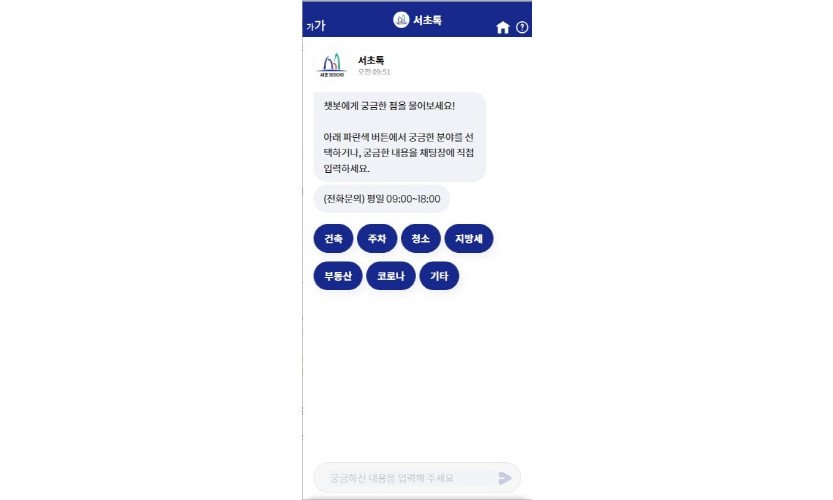
Task: Click the 서초톡 sender name above message
Action: (x=371, y=61)
